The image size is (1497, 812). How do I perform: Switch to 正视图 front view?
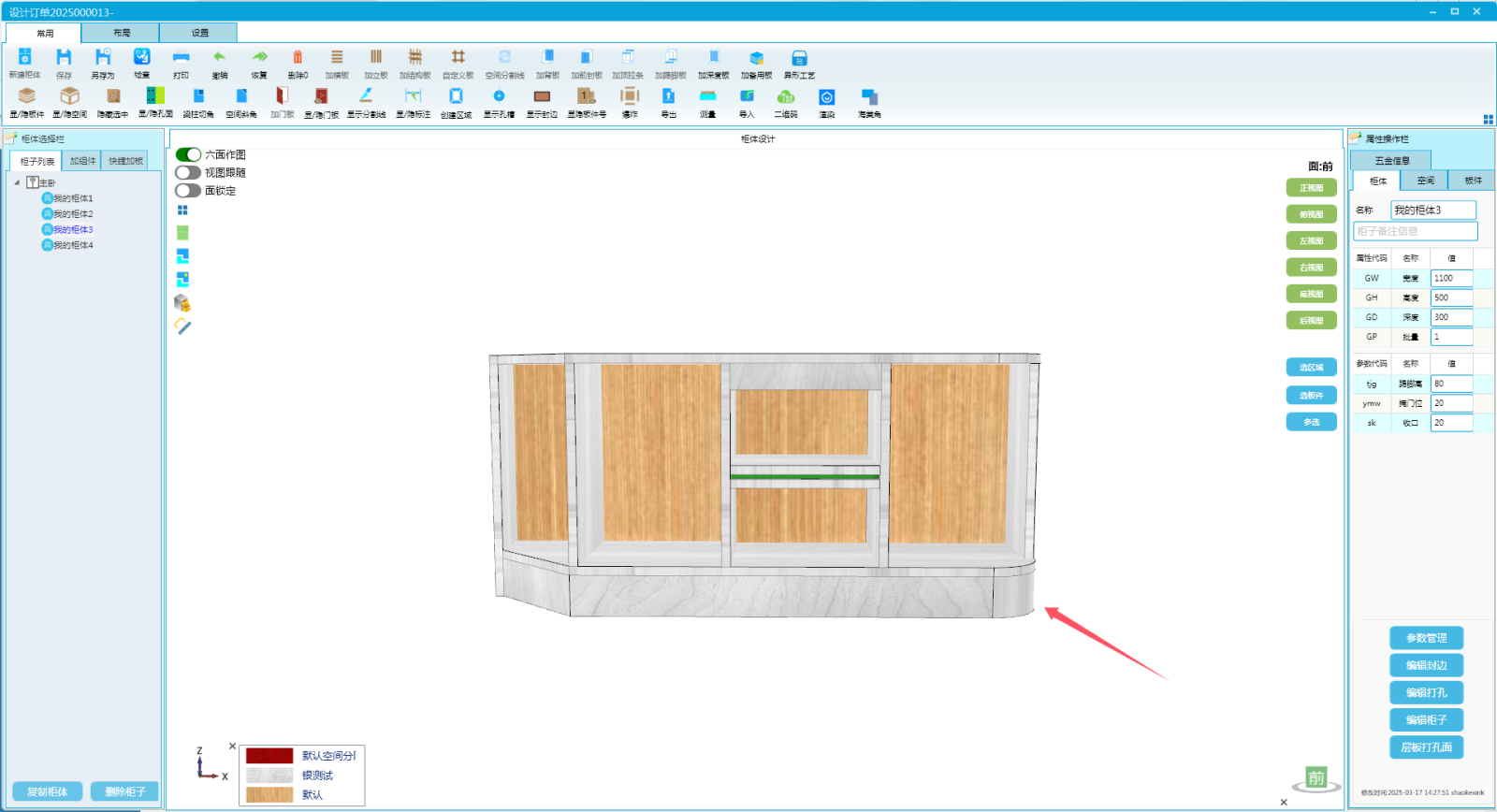1311,188
